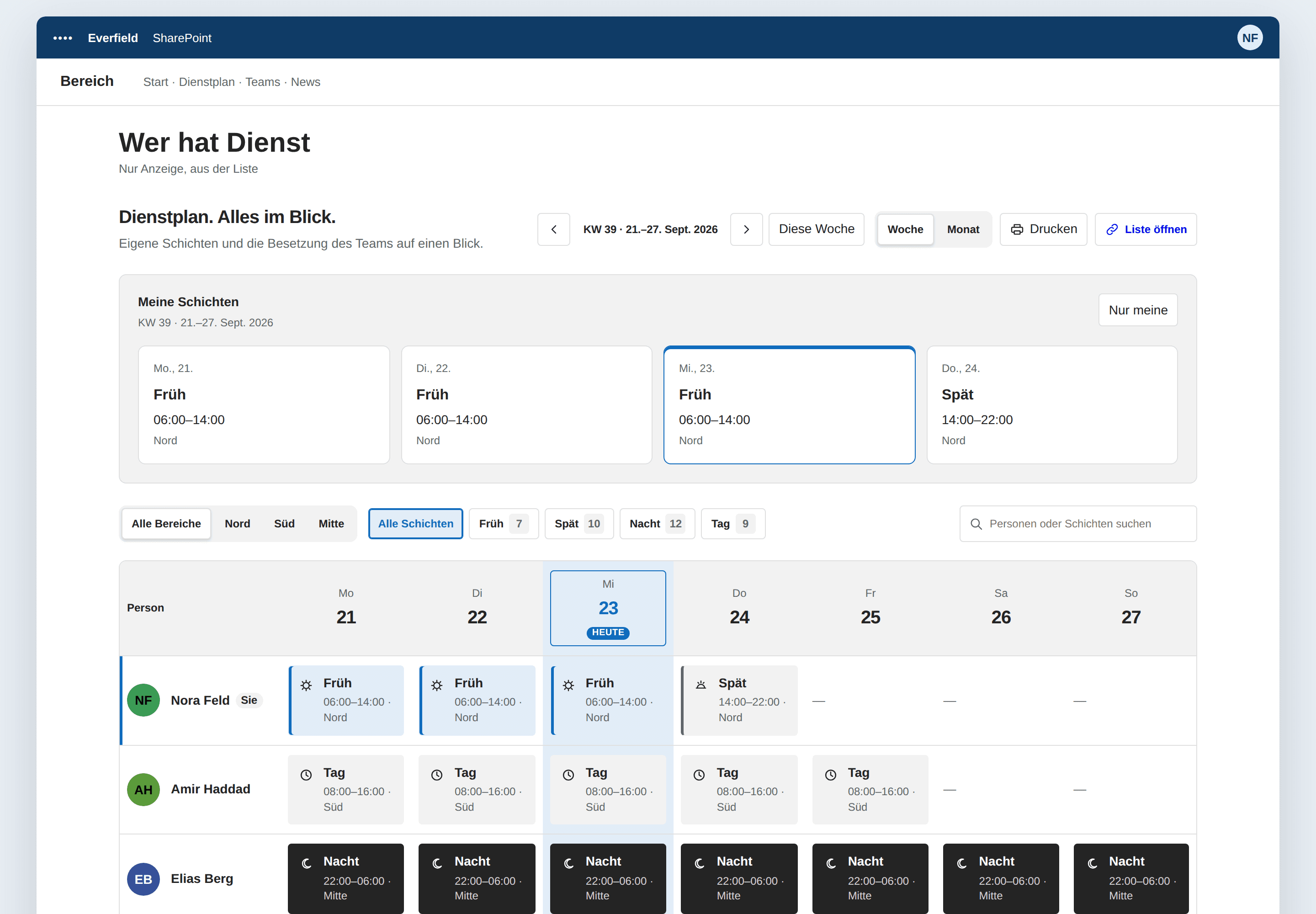
Task: Select the Tag 9 shift filter
Action: (x=732, y=523)
